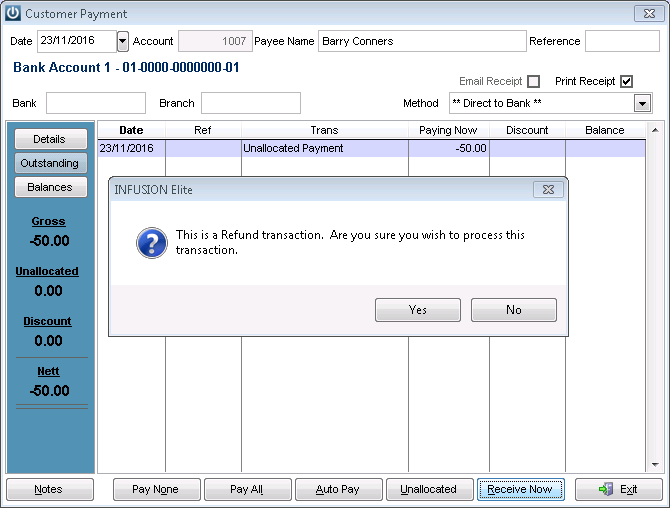Screen dimensions: 670x508
Task: Click the Auto Pay button
Action: (x=339, y=489)
